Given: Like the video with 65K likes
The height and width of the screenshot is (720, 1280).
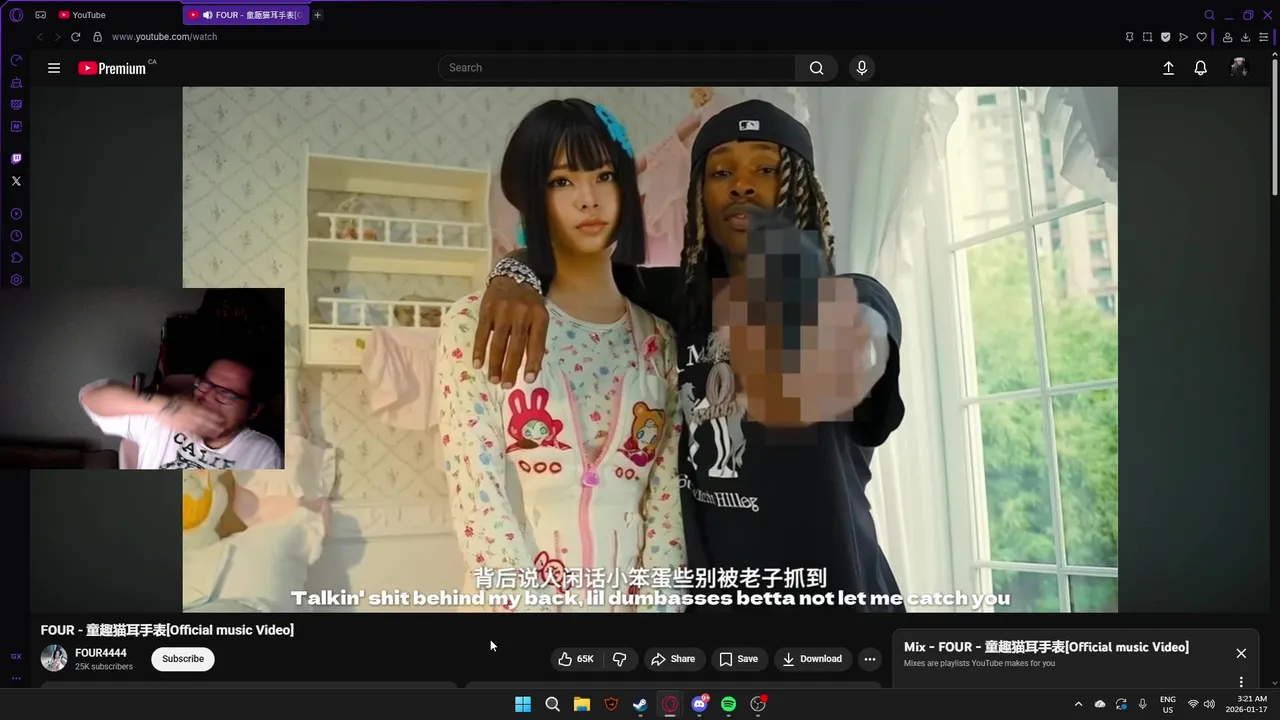Looking at the screenshot, I should coord(576,659).
